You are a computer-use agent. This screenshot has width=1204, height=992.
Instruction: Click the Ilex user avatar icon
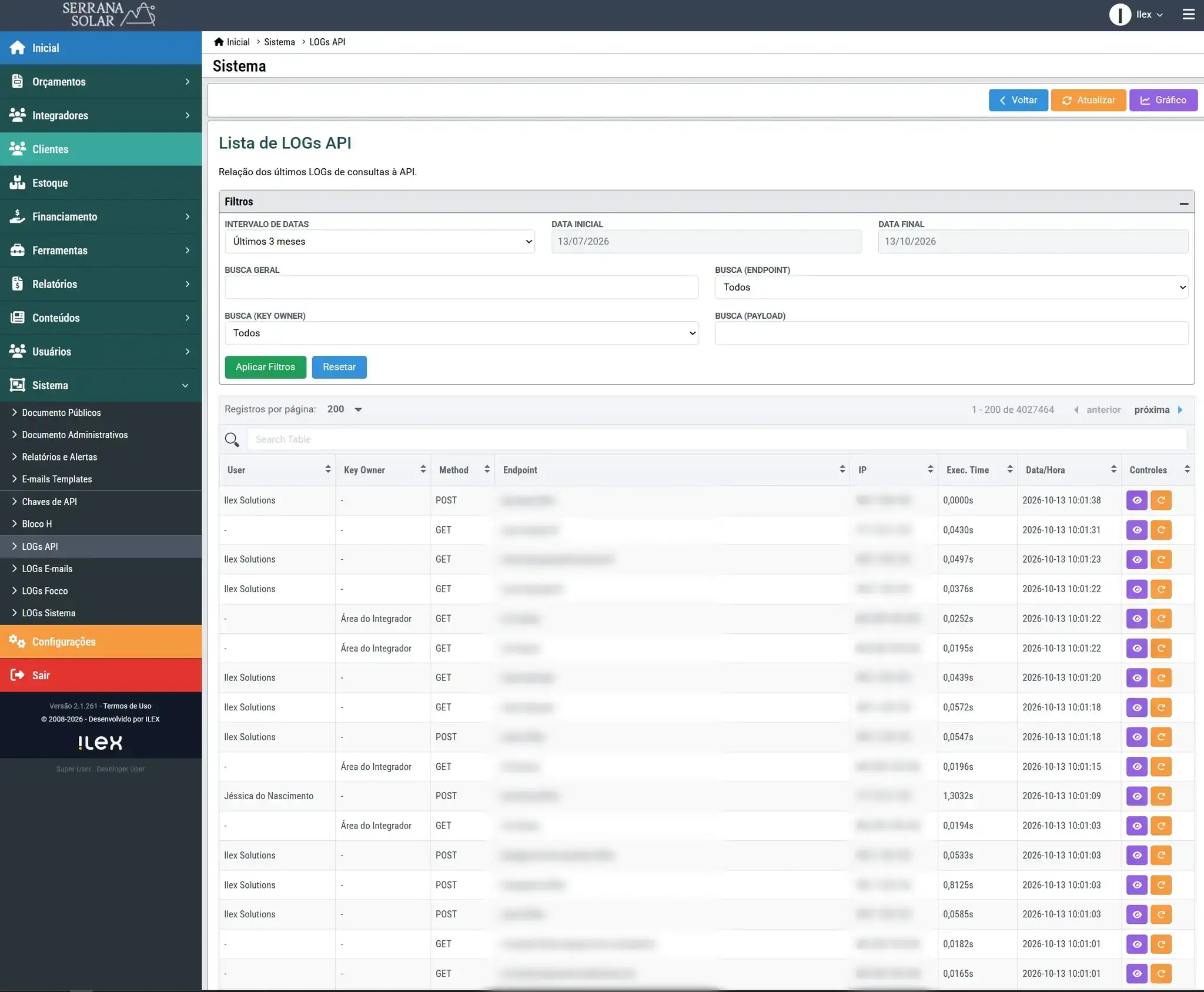[x=1119, y=15]
